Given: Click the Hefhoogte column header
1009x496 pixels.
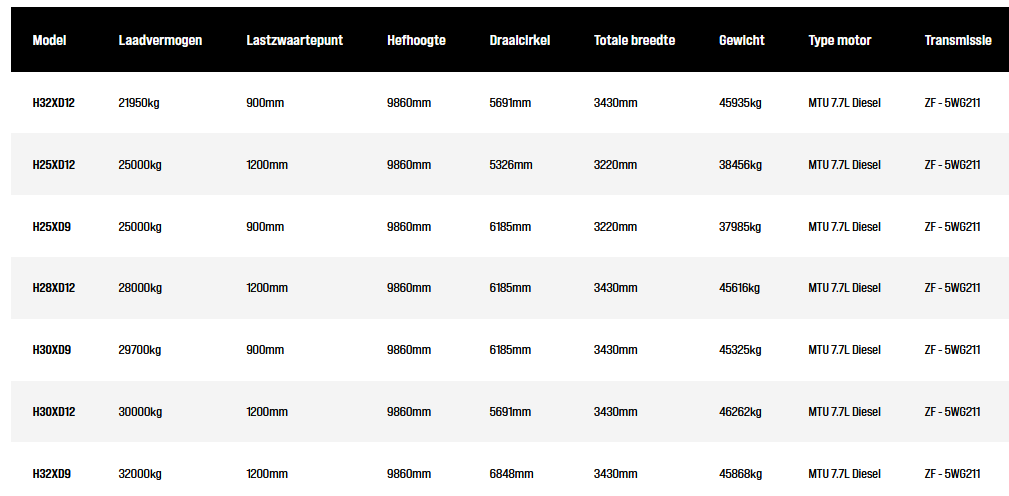Looking at the screenshot, I should [416, 41].
